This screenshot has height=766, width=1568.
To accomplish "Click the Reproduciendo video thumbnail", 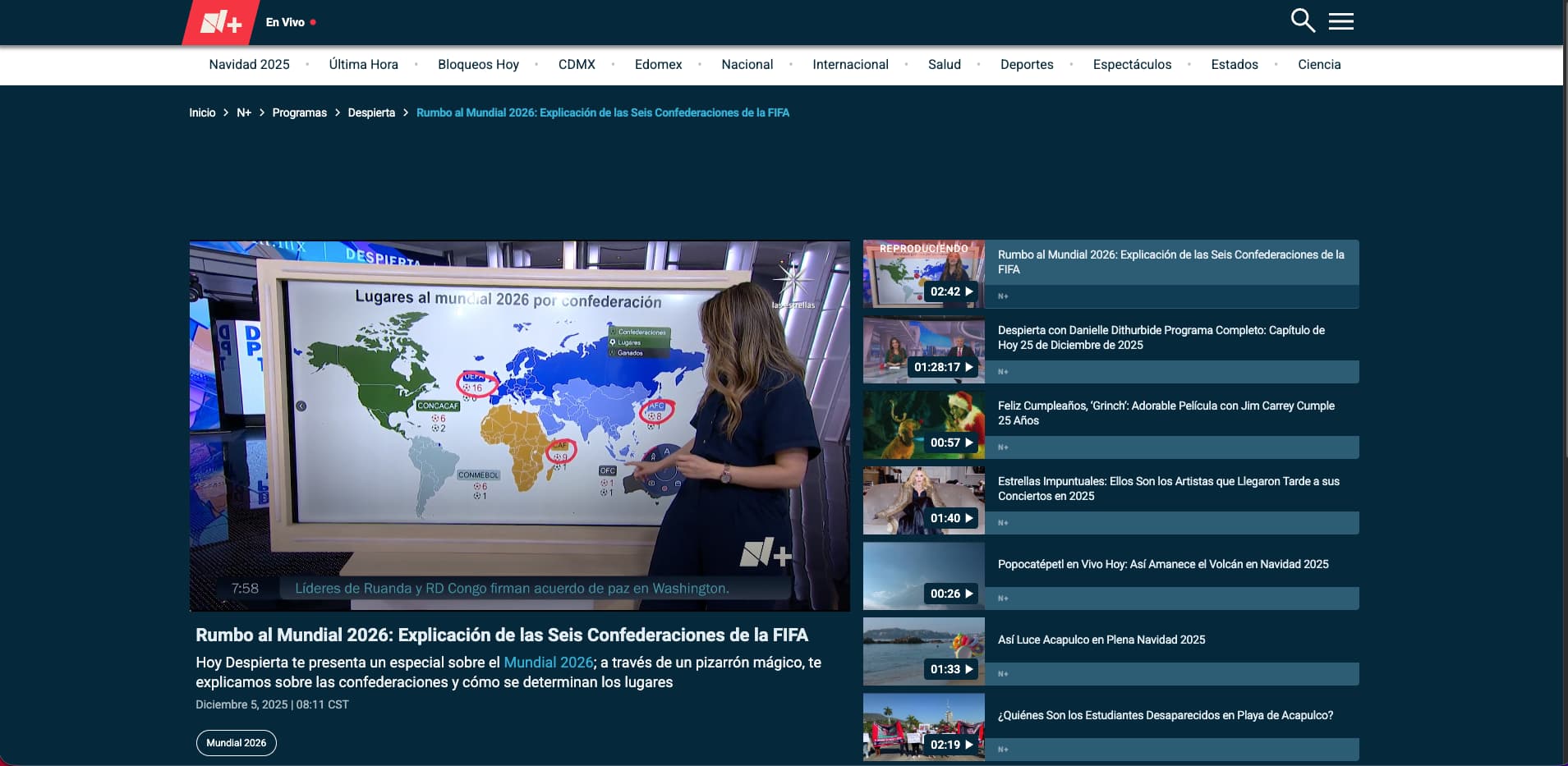I will pyautogui.click(x=923, y=274).
